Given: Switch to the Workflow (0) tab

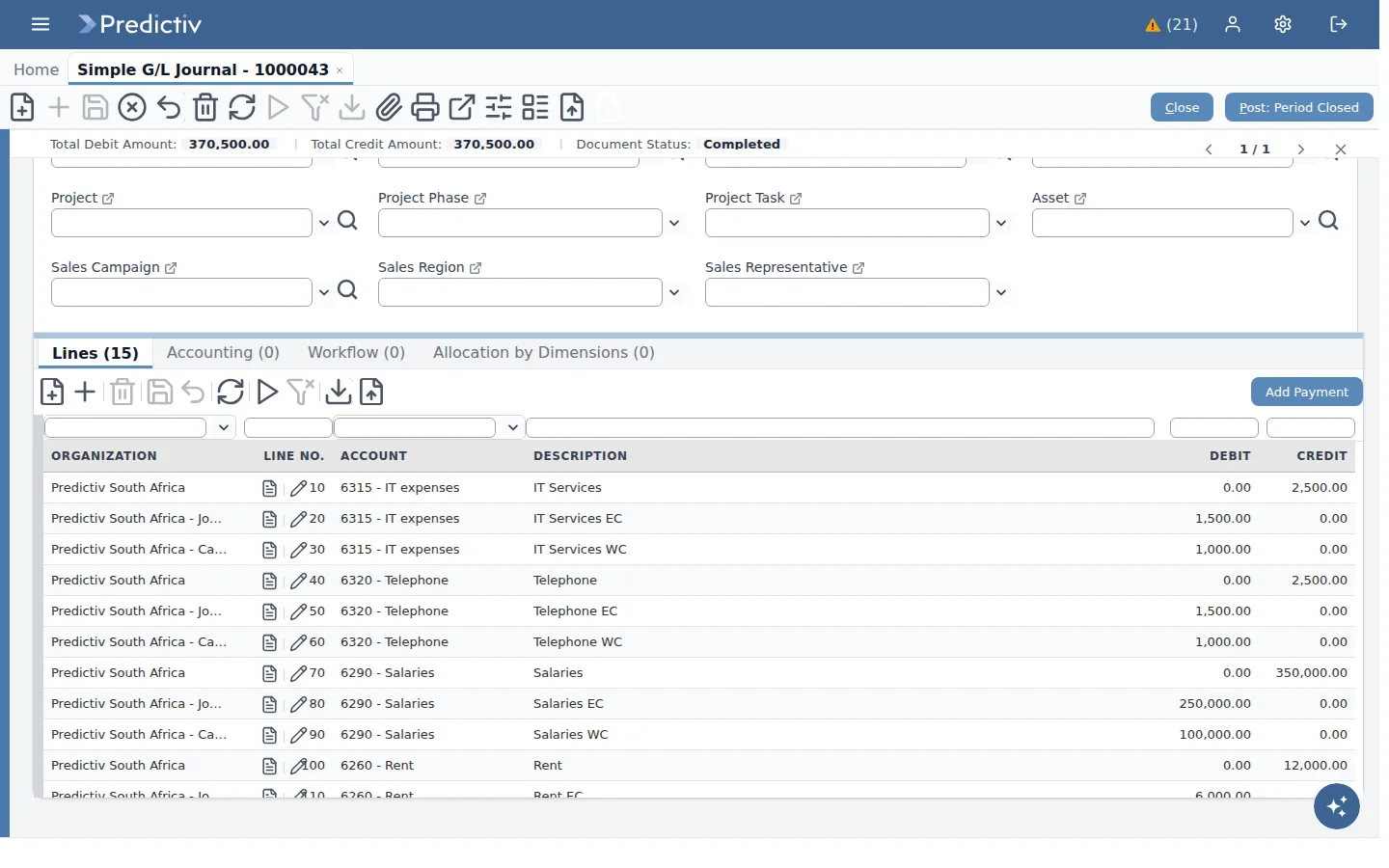Looking at the screenshot, I should [356, 353].
